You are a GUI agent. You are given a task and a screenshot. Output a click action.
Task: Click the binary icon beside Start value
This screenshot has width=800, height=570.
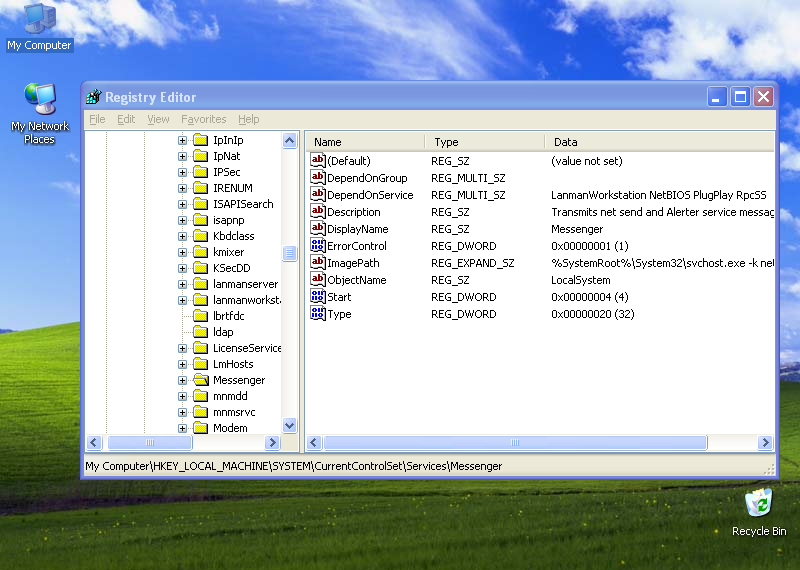317,296
